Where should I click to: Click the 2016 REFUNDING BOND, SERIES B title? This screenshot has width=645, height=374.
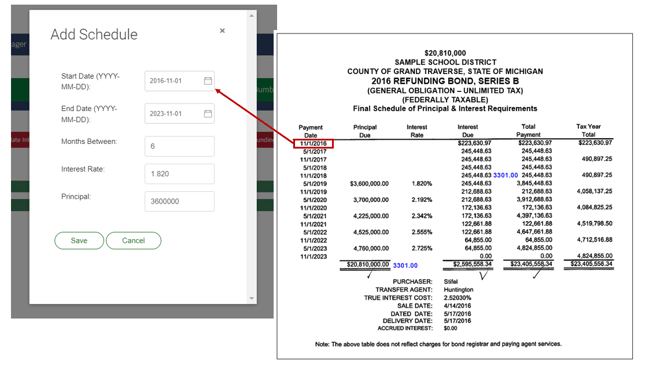click(445, 81)
